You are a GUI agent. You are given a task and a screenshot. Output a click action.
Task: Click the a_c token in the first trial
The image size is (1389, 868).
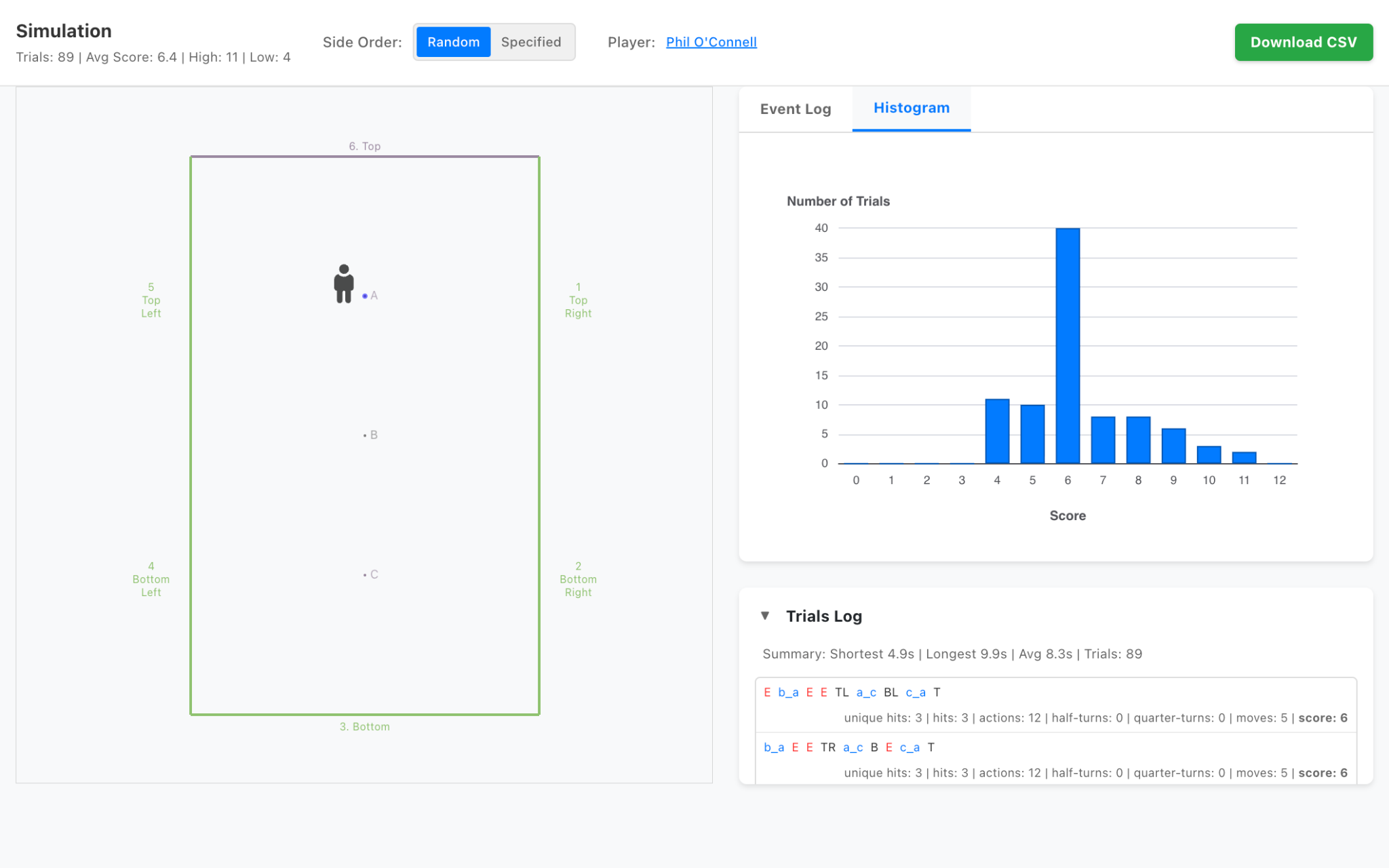point(865,692)
